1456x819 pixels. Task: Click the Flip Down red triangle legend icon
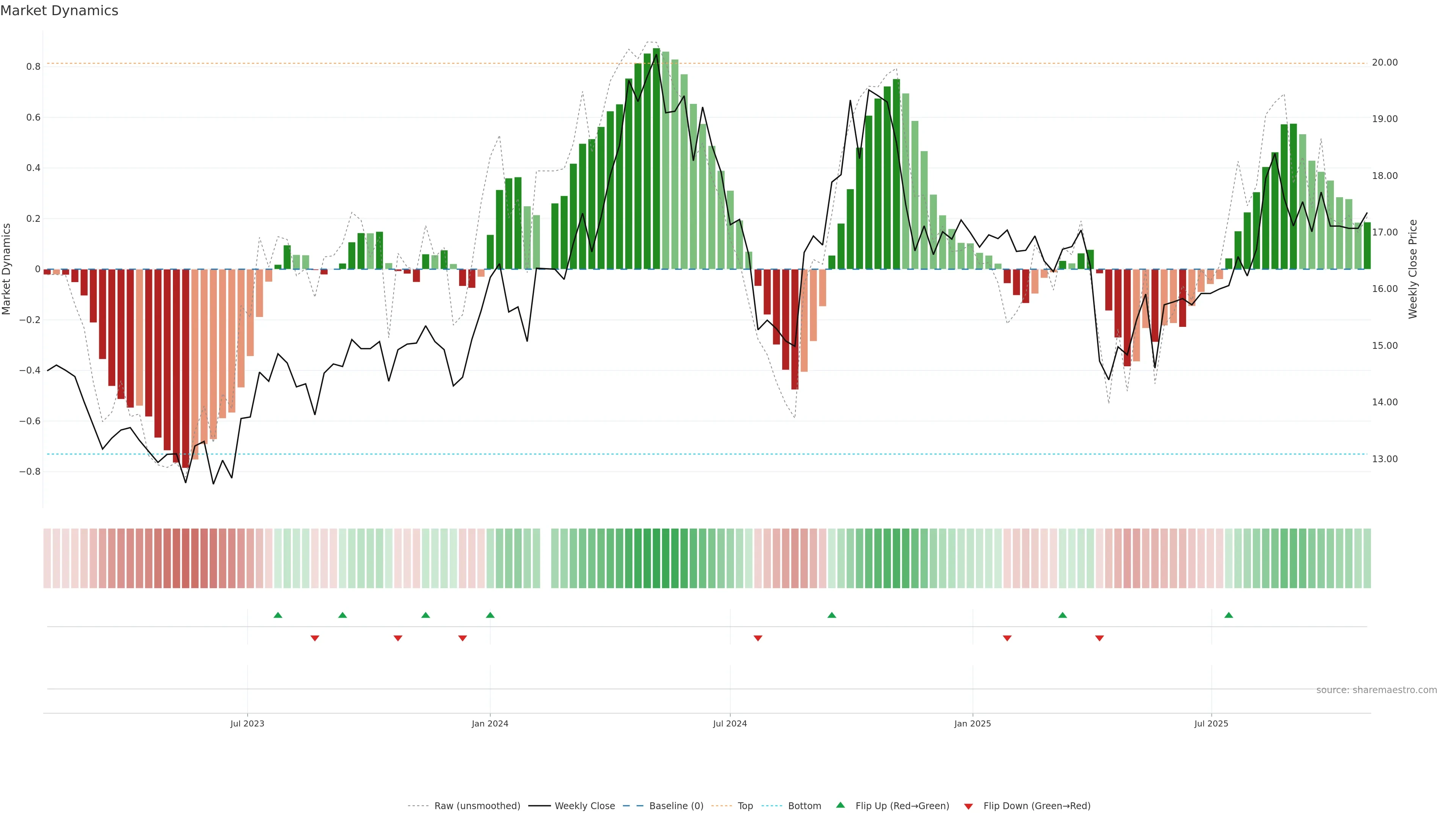coord(968,806)
